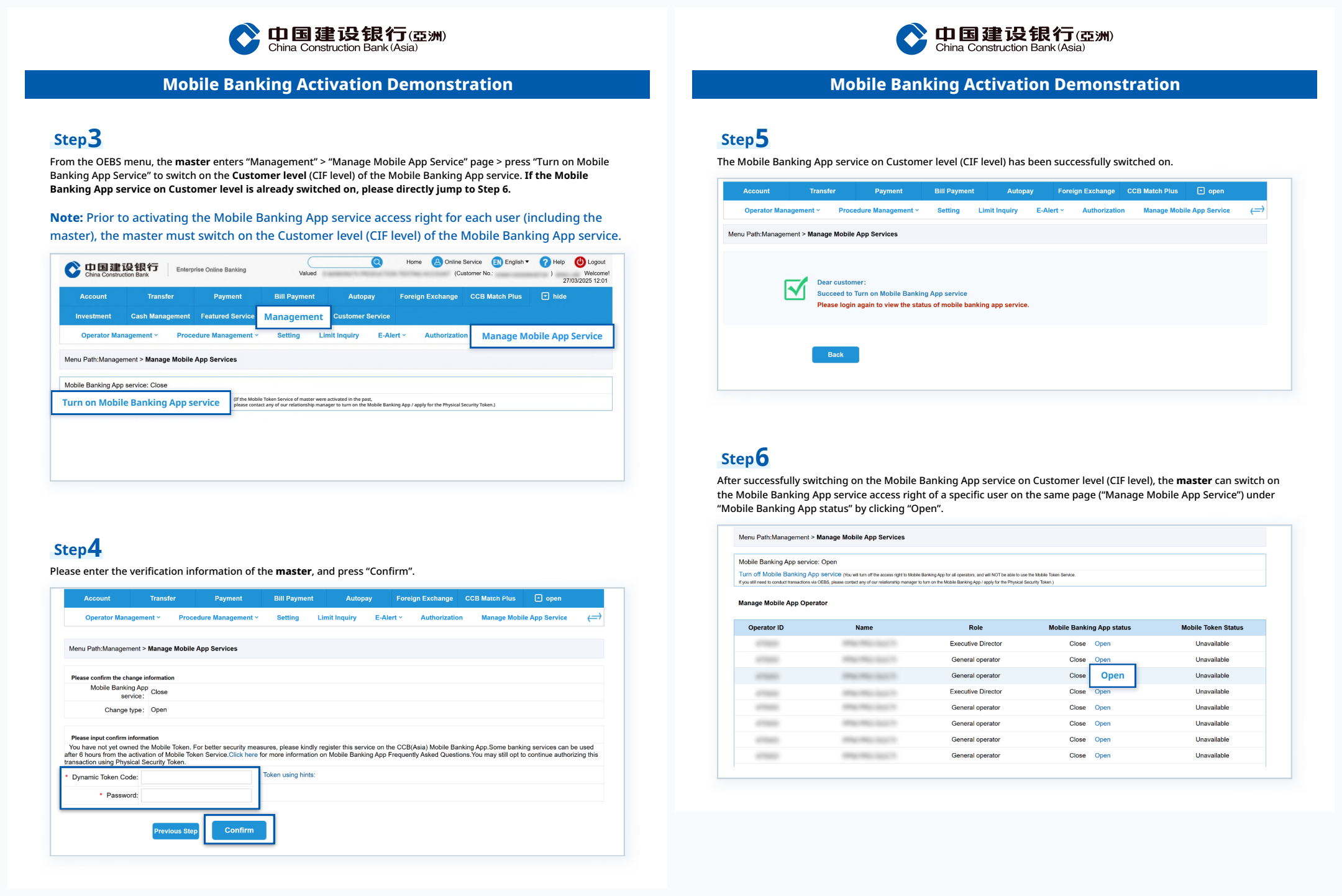
Task: Click the Home link in Step 3 header
Action: pos(414,262)
